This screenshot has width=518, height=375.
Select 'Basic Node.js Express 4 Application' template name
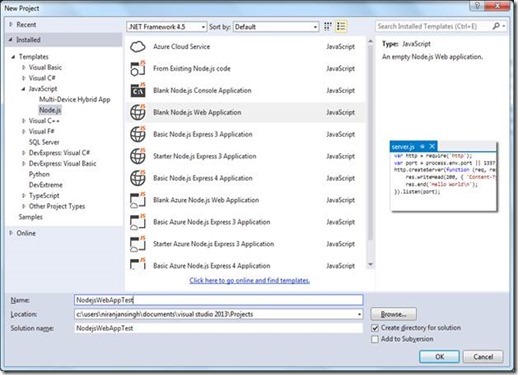(203, 178)
